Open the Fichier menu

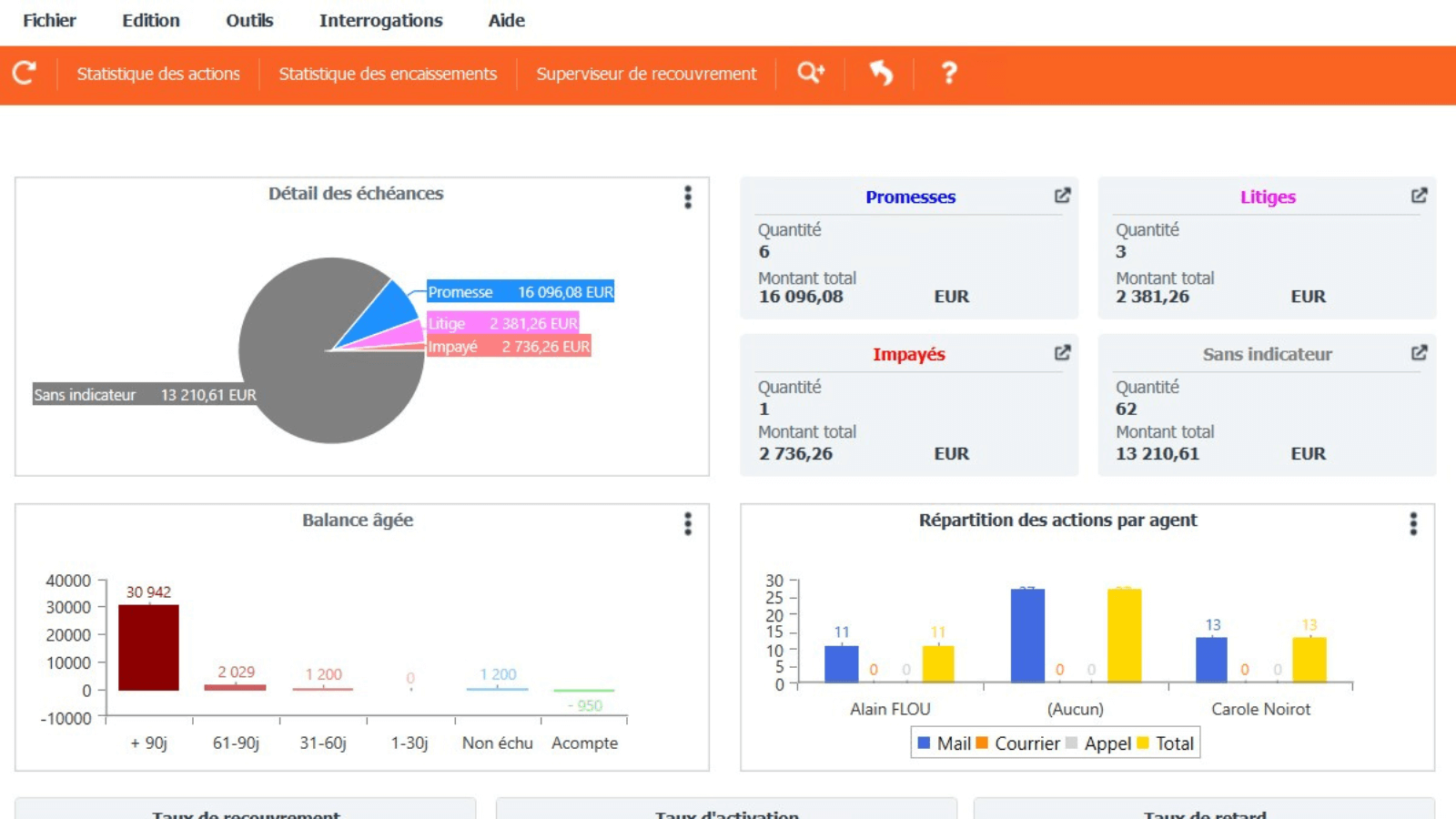[49, 20]
